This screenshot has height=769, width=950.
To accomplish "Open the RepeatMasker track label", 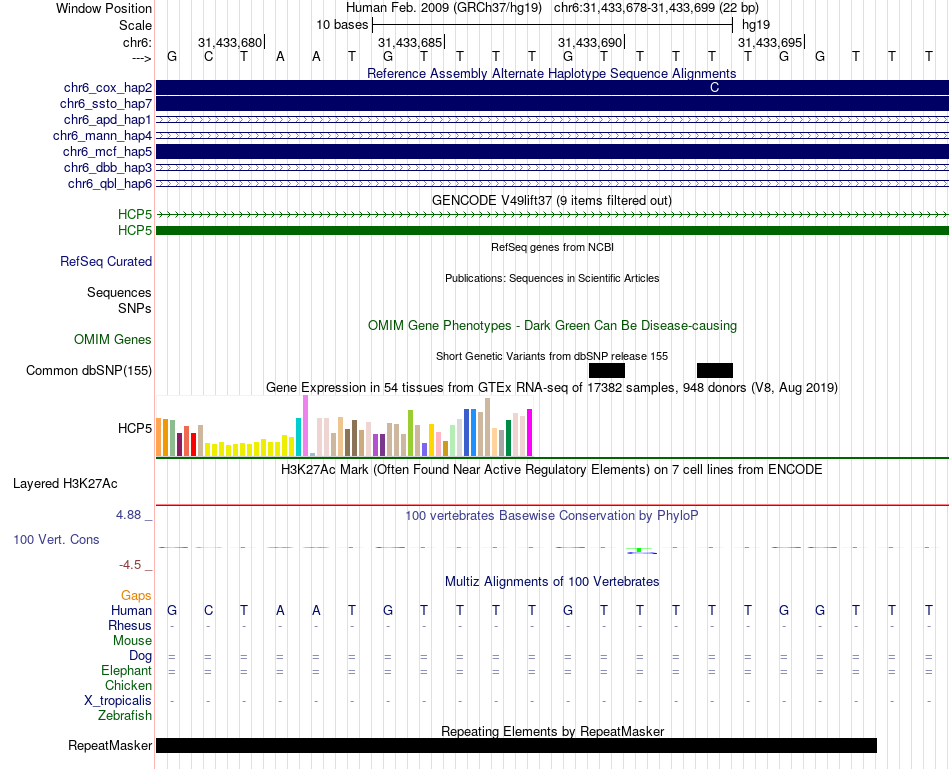I will (x=110, y=745).
